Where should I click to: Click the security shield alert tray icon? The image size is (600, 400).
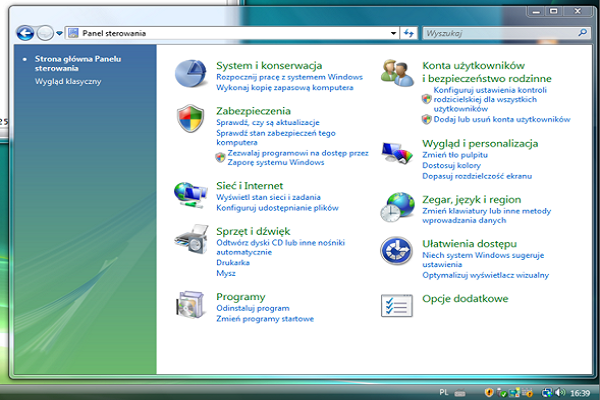tap(489, 392)
